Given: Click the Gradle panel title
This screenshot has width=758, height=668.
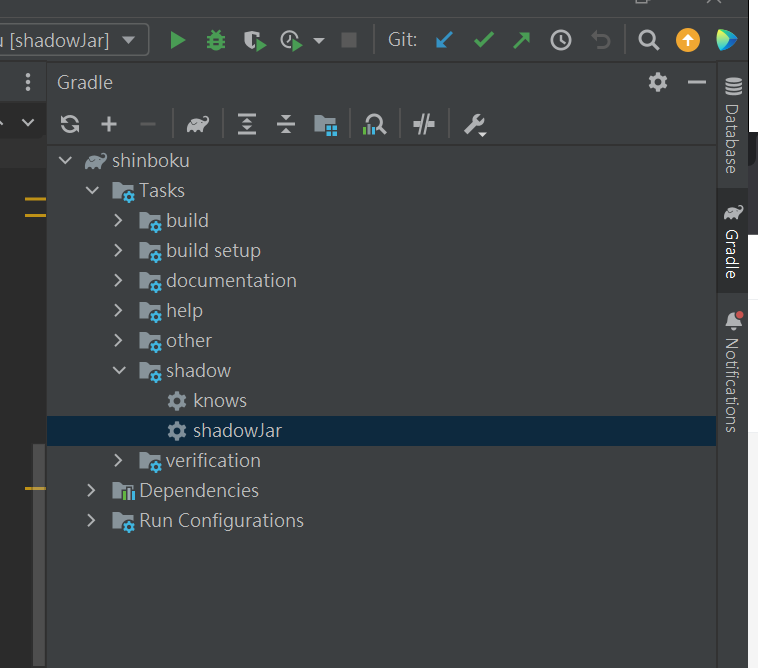Looking at the screenshot, I should [x=85, y=82].
